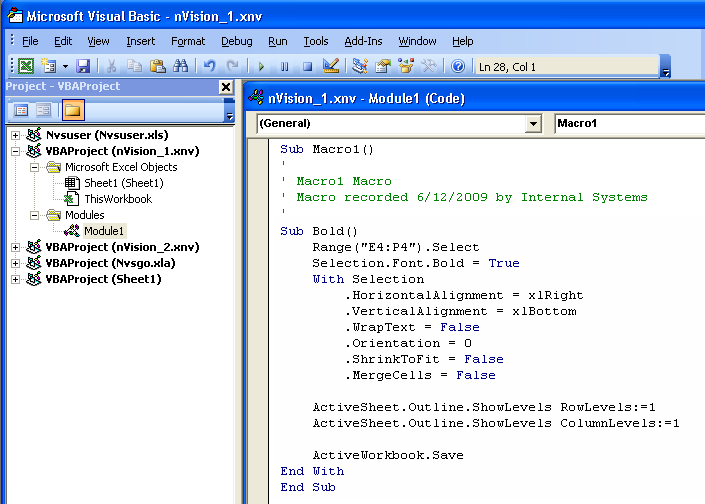Open the Insert object dropdown arrow
The image size is (705, 504).
[65, 67]
